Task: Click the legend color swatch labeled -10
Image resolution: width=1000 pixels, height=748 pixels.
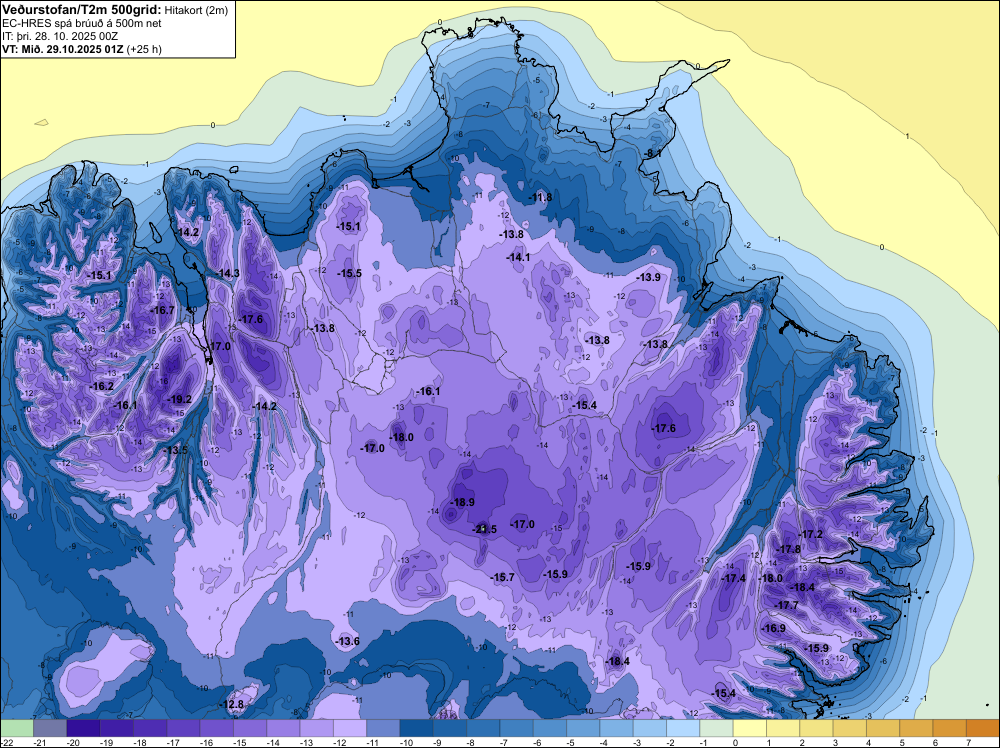Action: click(416, 728)
